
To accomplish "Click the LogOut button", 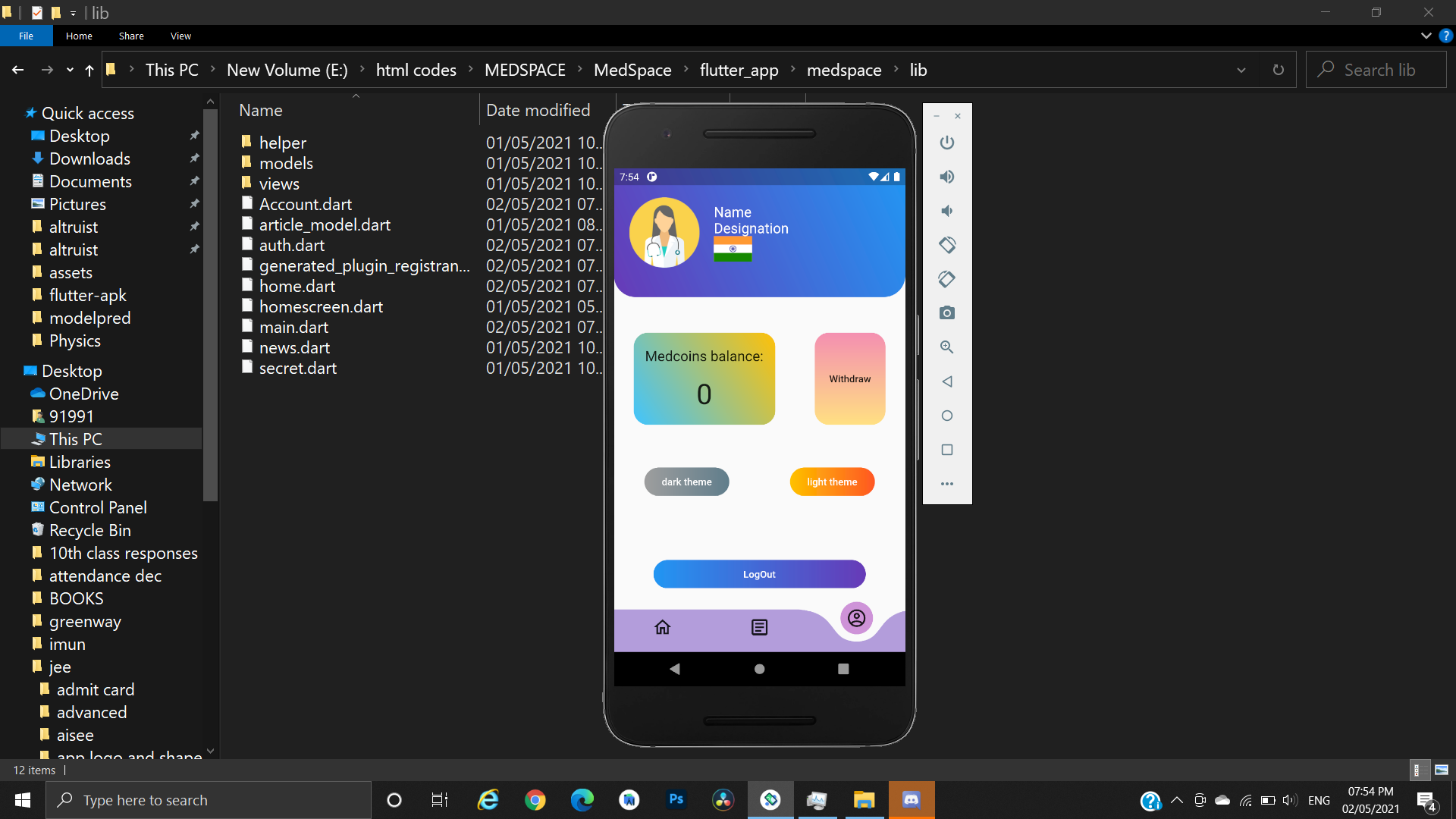I will point(759,574).
